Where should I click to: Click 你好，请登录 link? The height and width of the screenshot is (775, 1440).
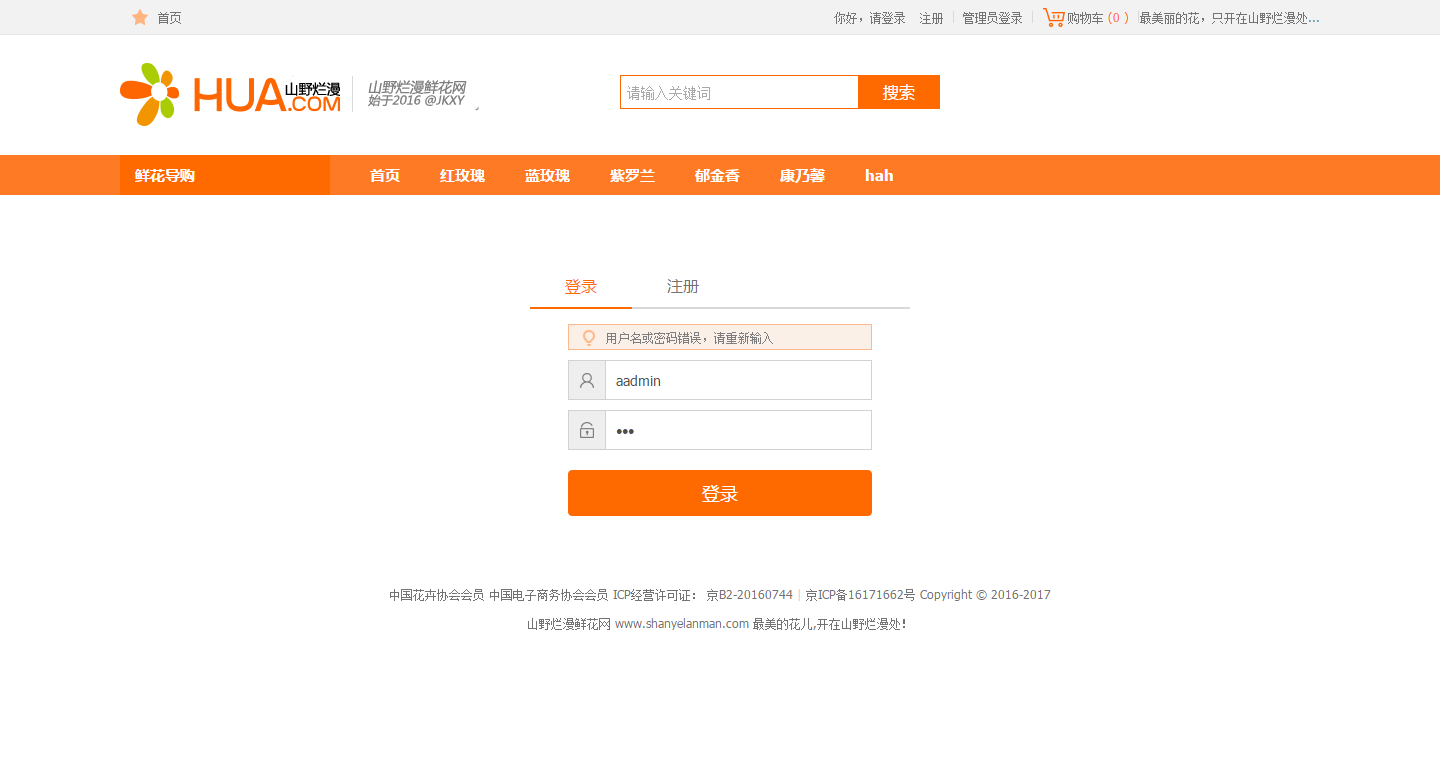tap(870, 18)
